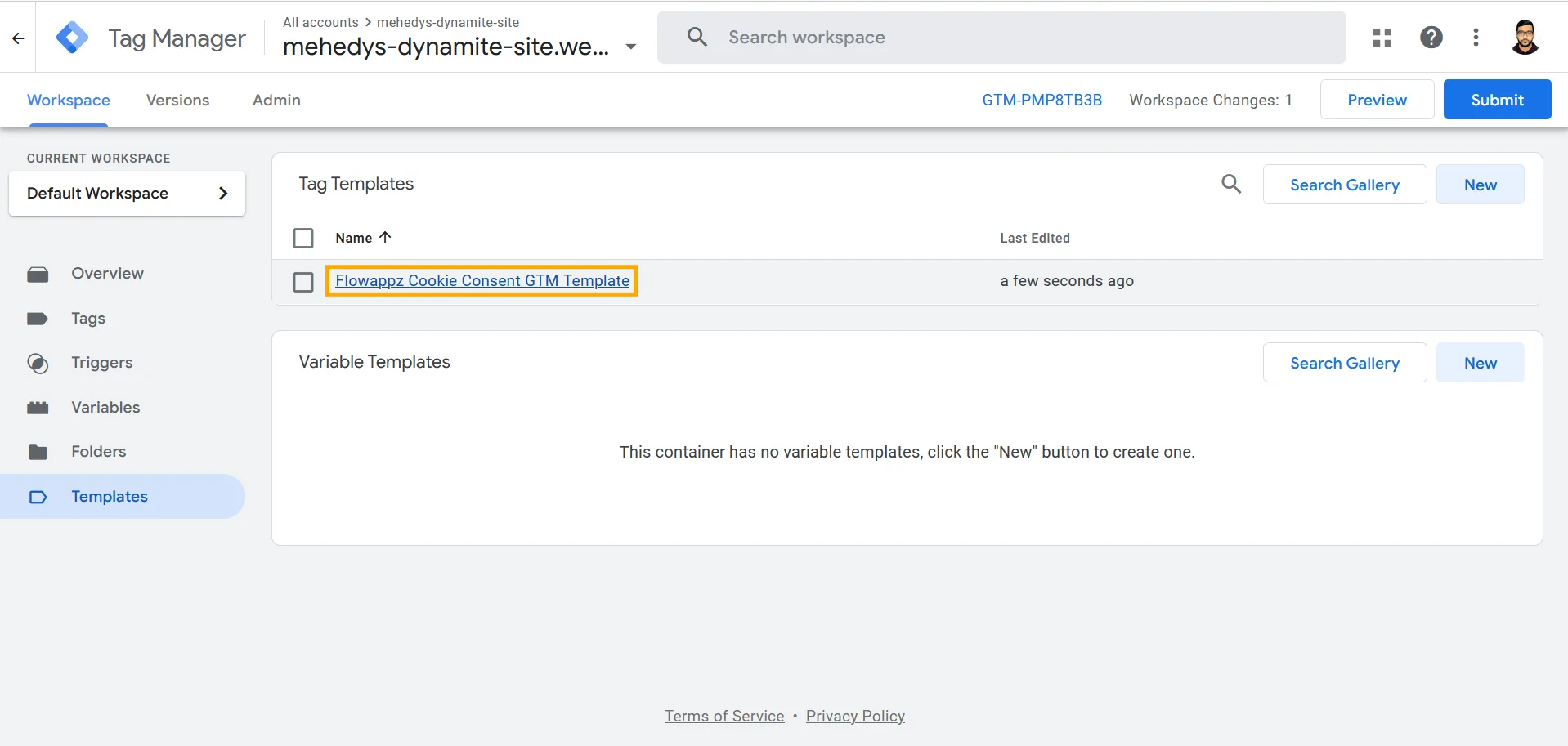Click the user account avatar
The height and width of the screenshot is (746, 1568).
[1525, 38]
